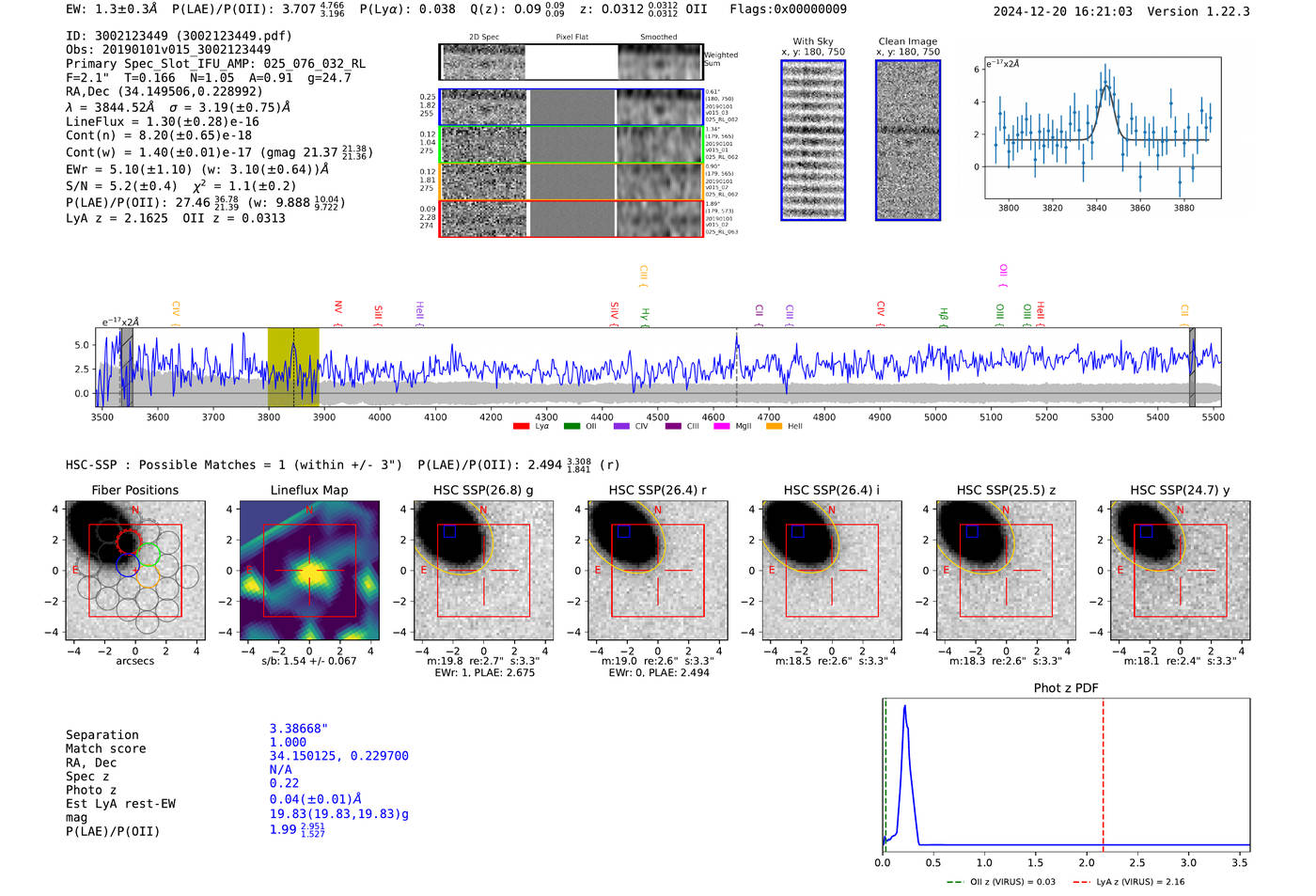Click the With Sky image panel

tap(813, 140)
